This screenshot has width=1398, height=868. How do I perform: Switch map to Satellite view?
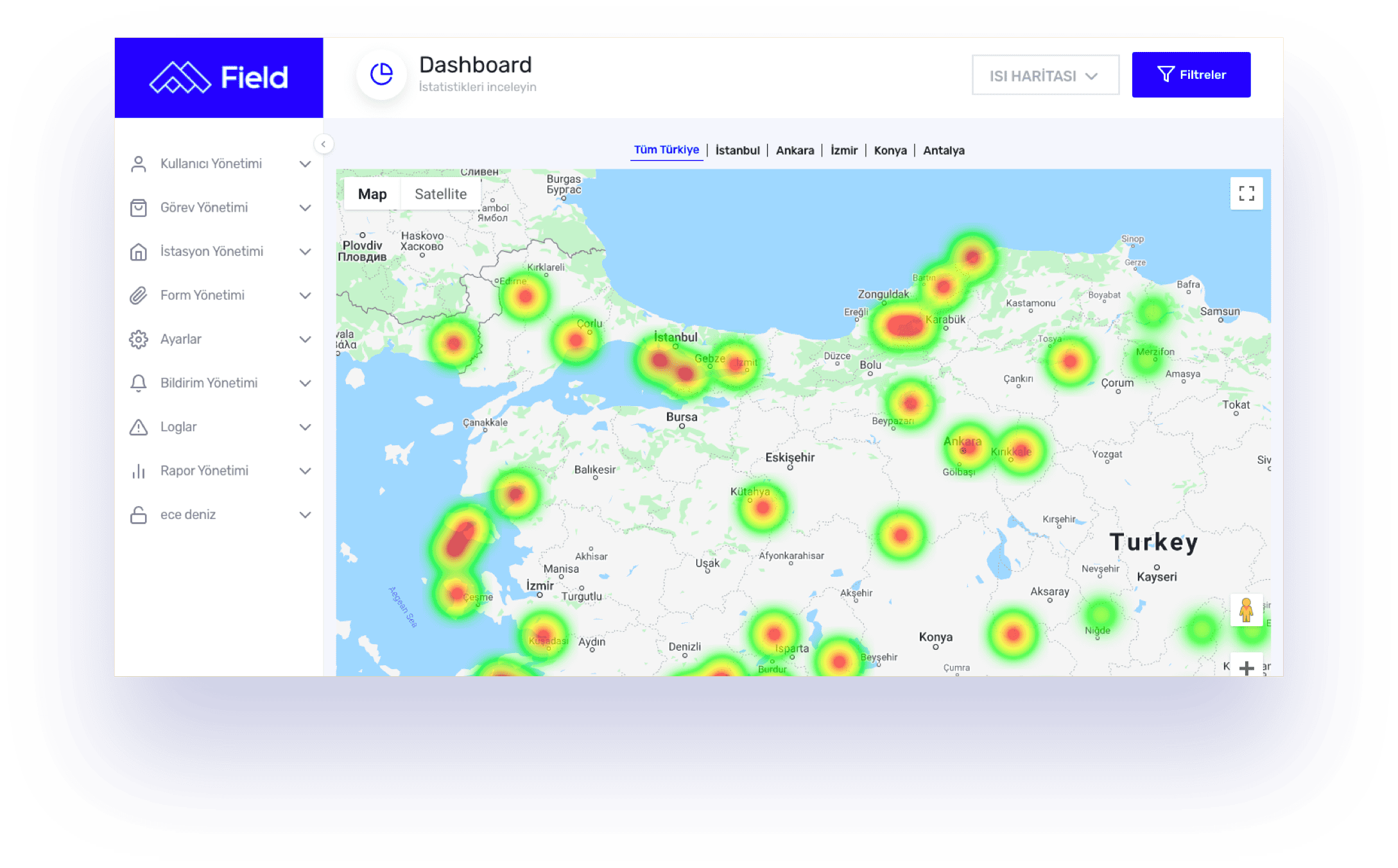[440, 194]
